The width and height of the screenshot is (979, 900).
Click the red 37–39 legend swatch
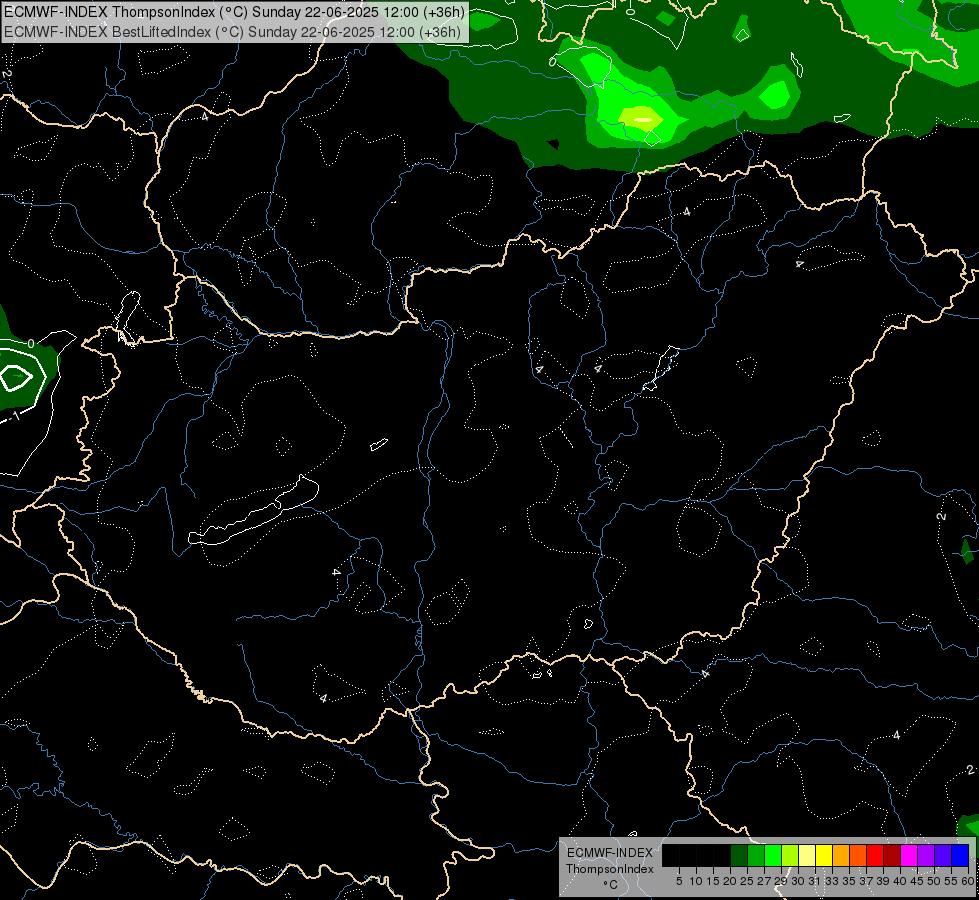[875, 855]
